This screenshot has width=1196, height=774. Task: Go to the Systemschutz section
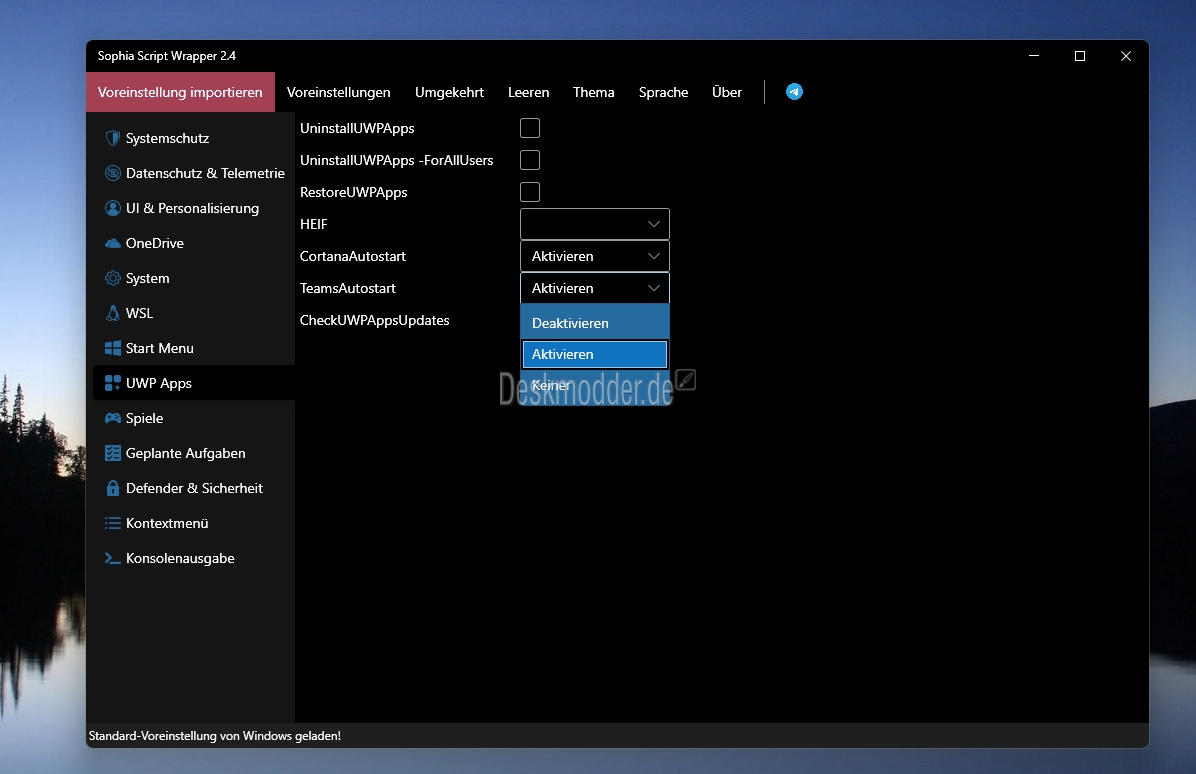click(x=194, y=138)
